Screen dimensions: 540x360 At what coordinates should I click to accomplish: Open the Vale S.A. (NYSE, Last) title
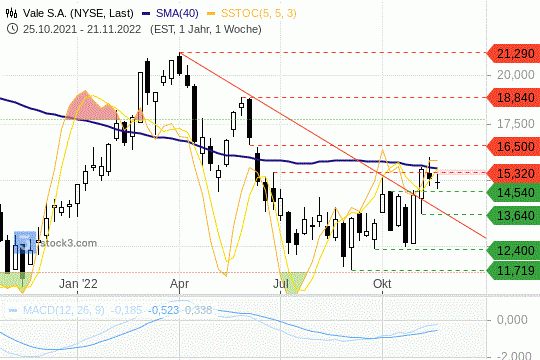[x=78, y=13]
